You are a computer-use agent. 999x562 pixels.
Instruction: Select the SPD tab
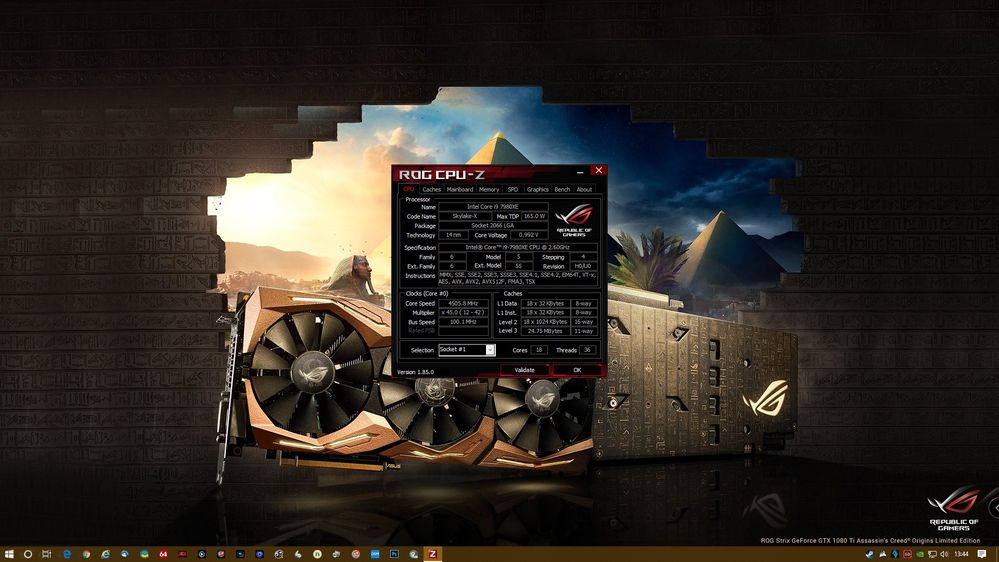(x=513, y=189)
